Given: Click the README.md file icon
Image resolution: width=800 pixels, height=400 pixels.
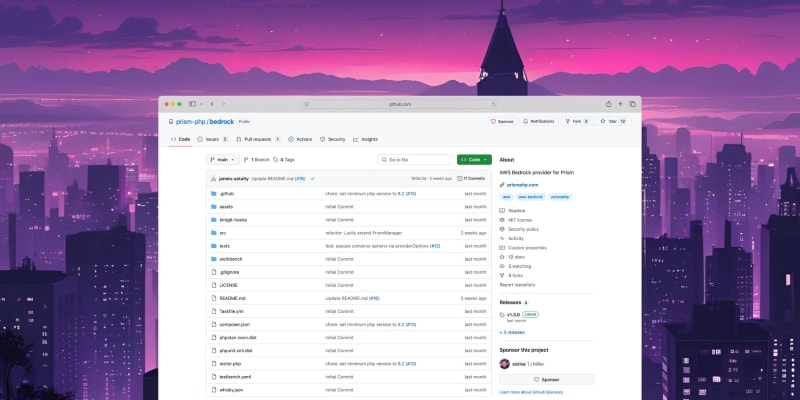Looking at the screenshot, I should (x=214, y=298).
